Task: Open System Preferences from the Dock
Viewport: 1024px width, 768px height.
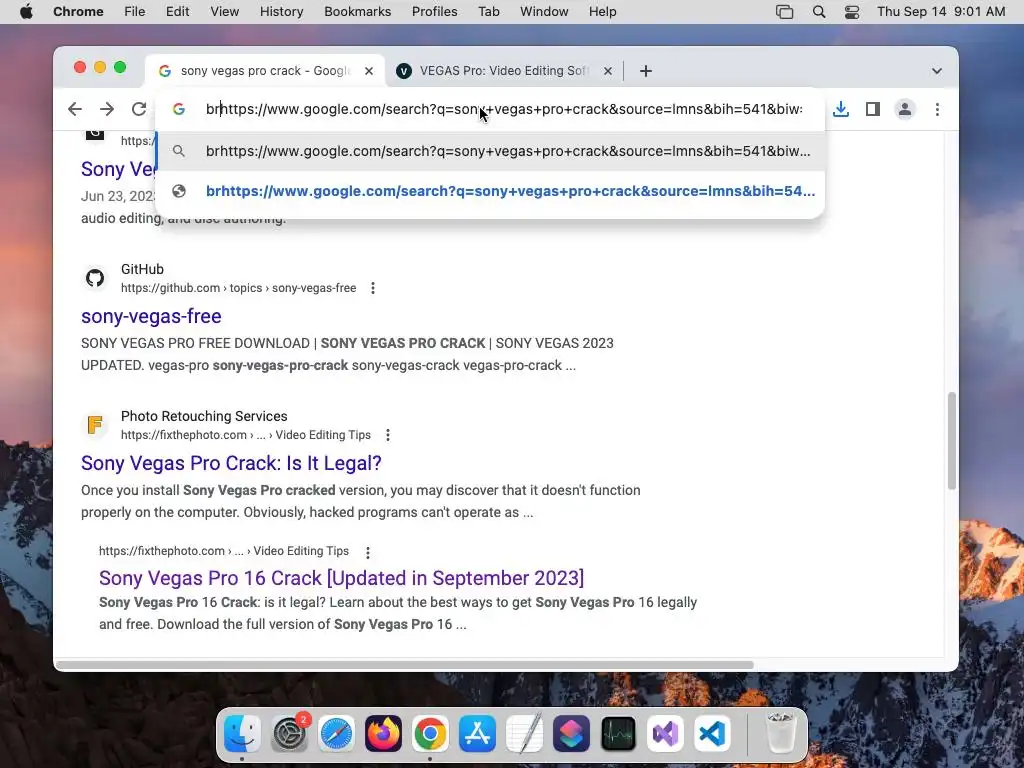Action: (x=289, y=733)
